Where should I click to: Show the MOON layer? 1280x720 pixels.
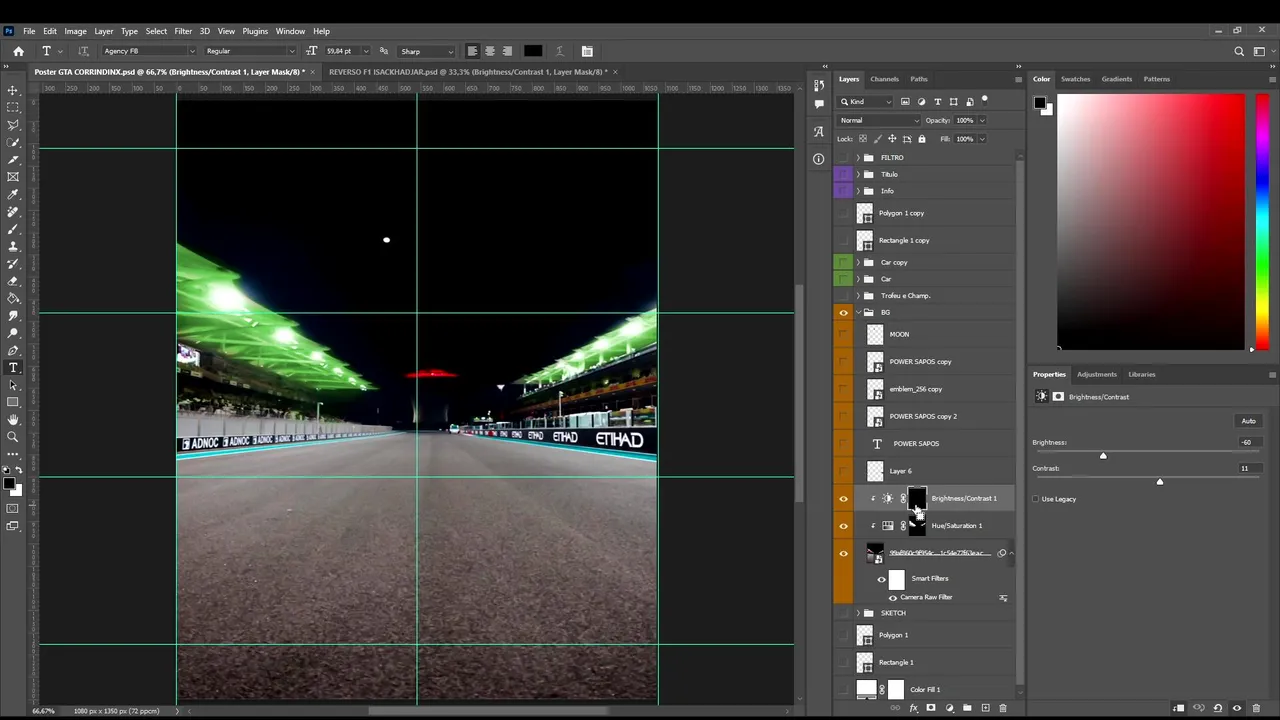pos(843,335)
